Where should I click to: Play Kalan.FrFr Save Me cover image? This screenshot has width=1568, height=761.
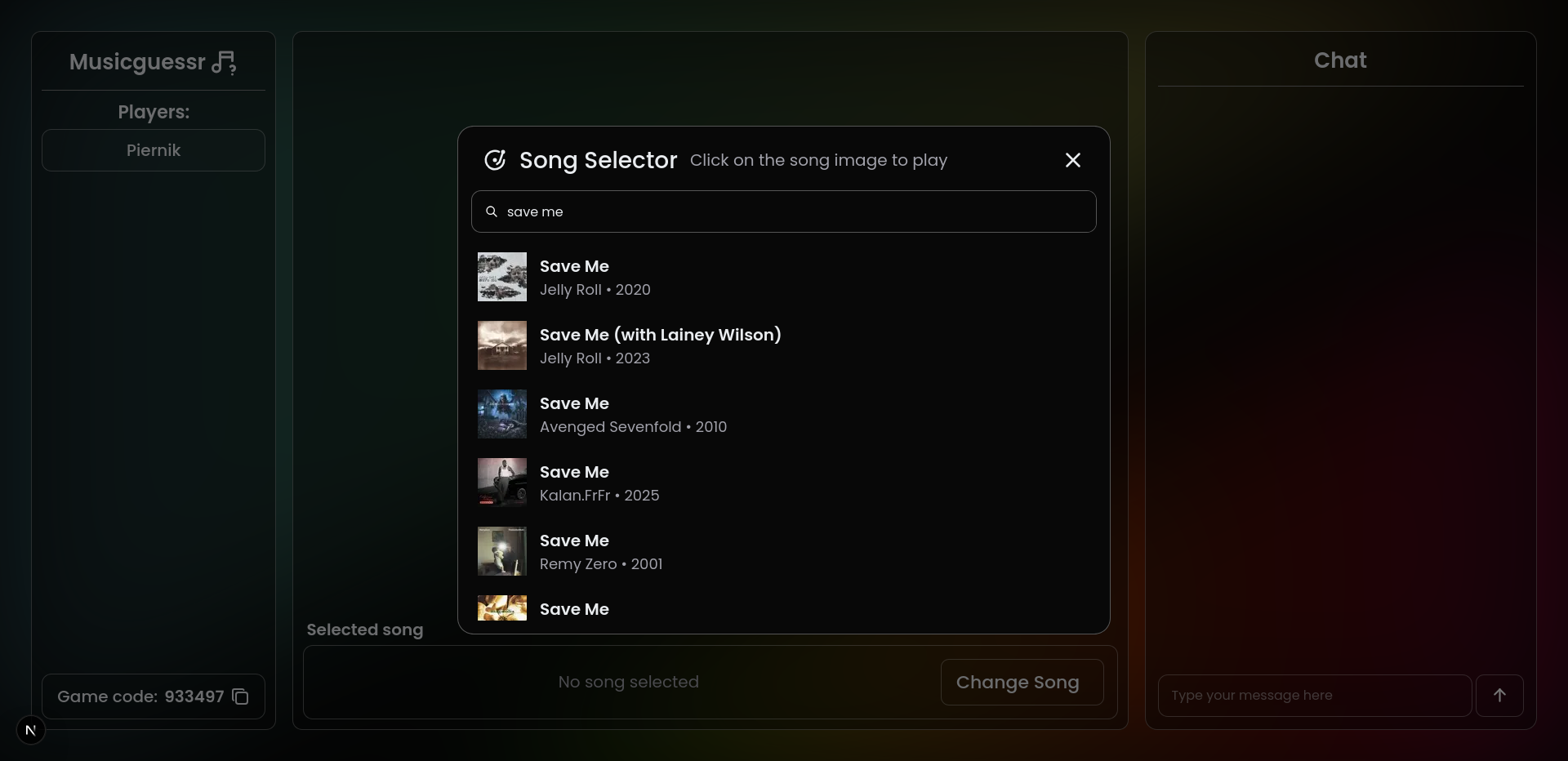tap(502, 483)
